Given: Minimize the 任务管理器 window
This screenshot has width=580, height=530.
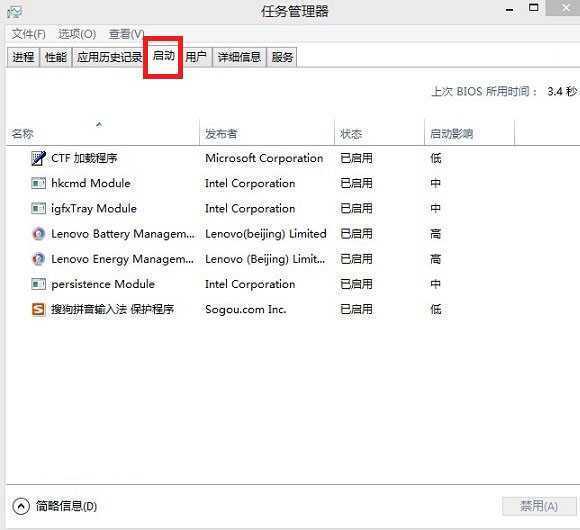Looking at the screenshot, I should click(x=510, y=10).
